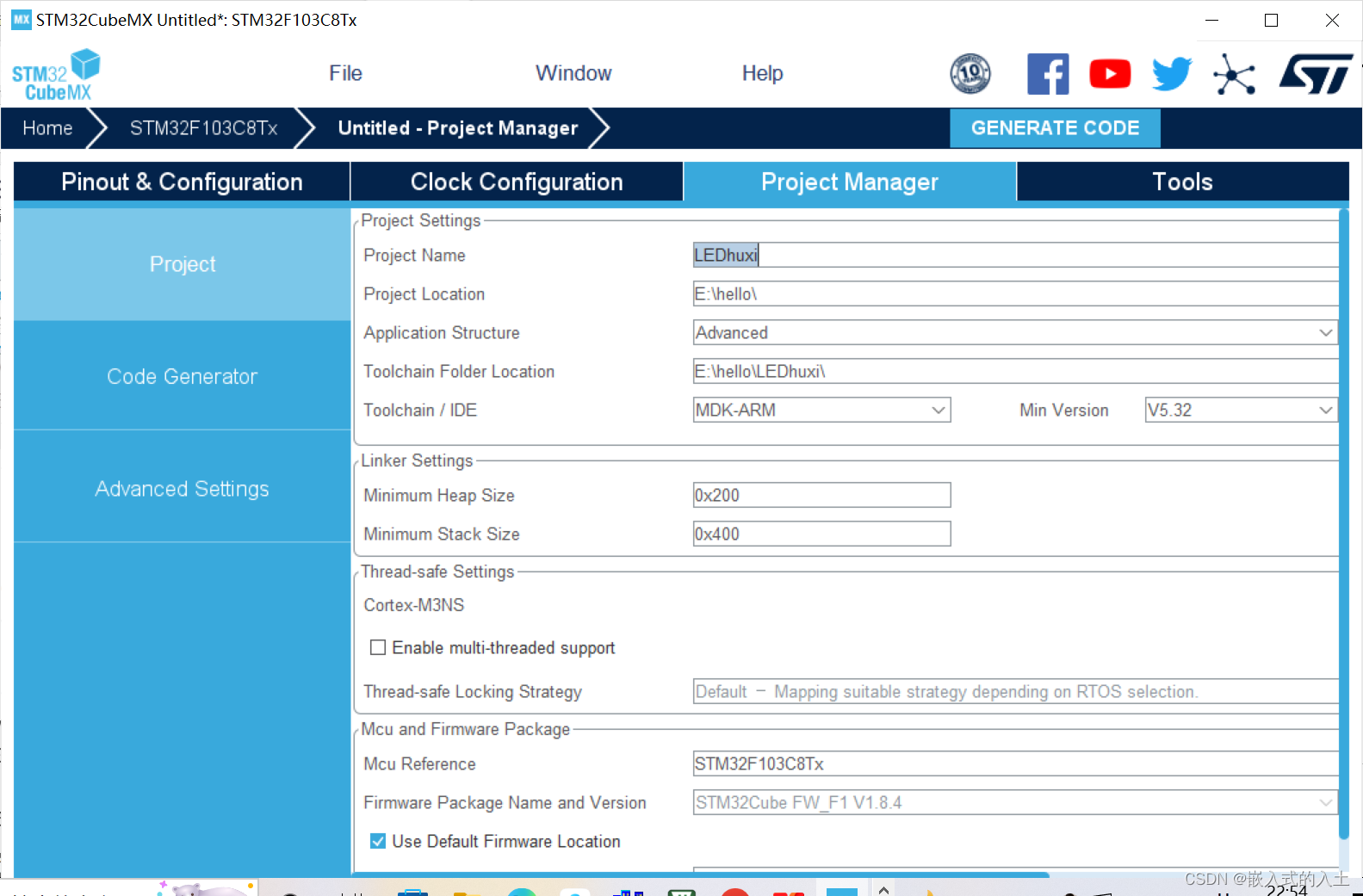Click the Thread-safe Settings group title

pos(437,572)
